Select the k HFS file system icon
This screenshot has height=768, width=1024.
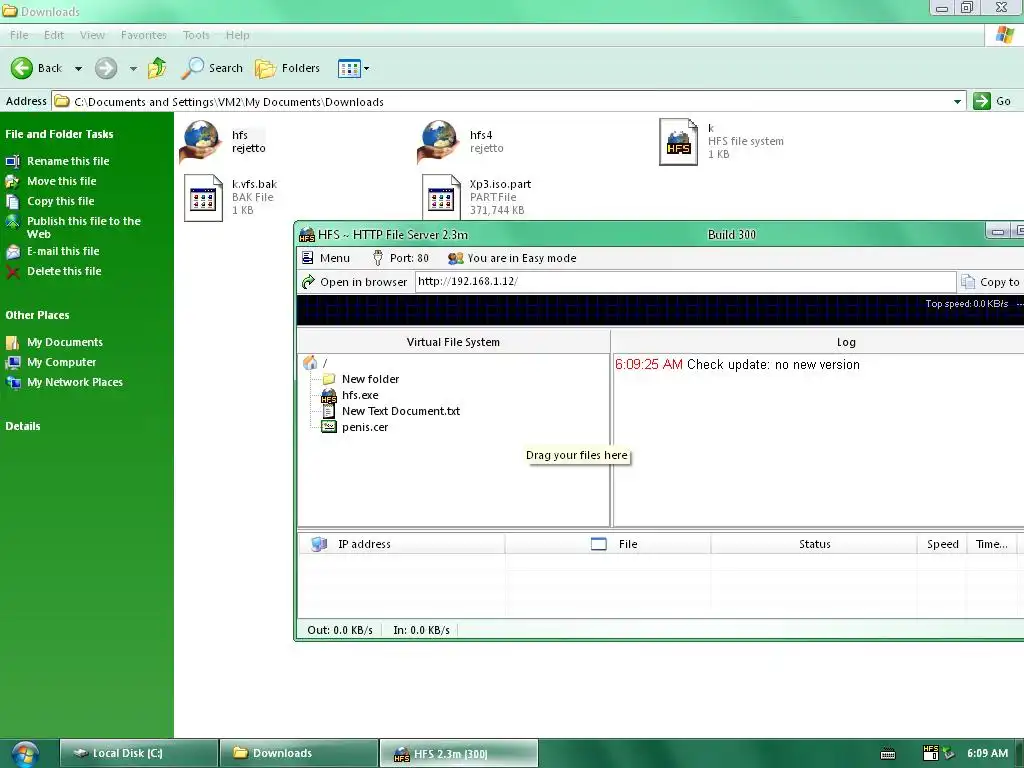pyautogui.click(x=679, y=142)
